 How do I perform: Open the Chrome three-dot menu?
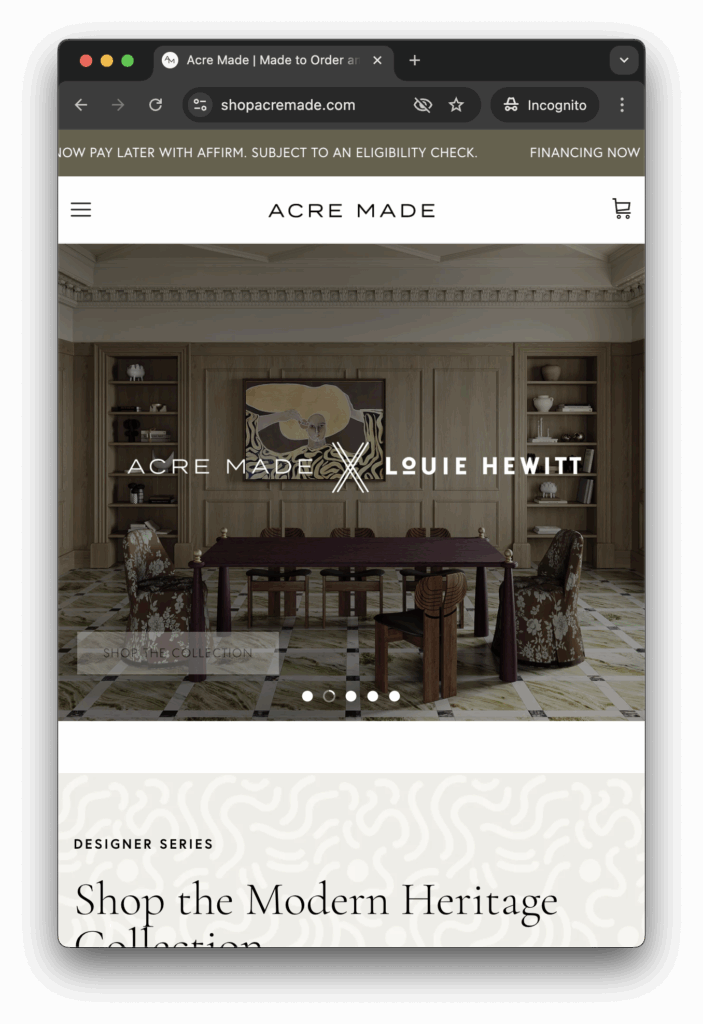click(621, 104)
